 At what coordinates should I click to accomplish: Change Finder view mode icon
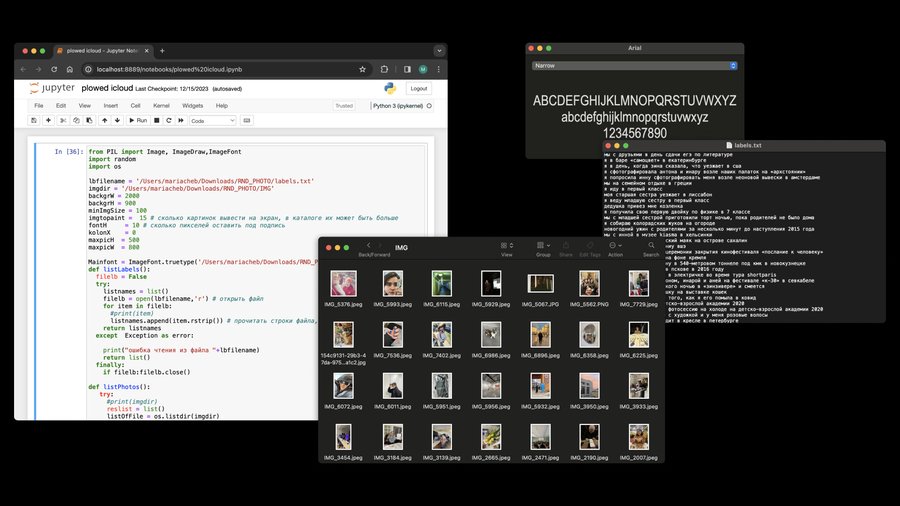pyautogui.click(x=506, y=246)
